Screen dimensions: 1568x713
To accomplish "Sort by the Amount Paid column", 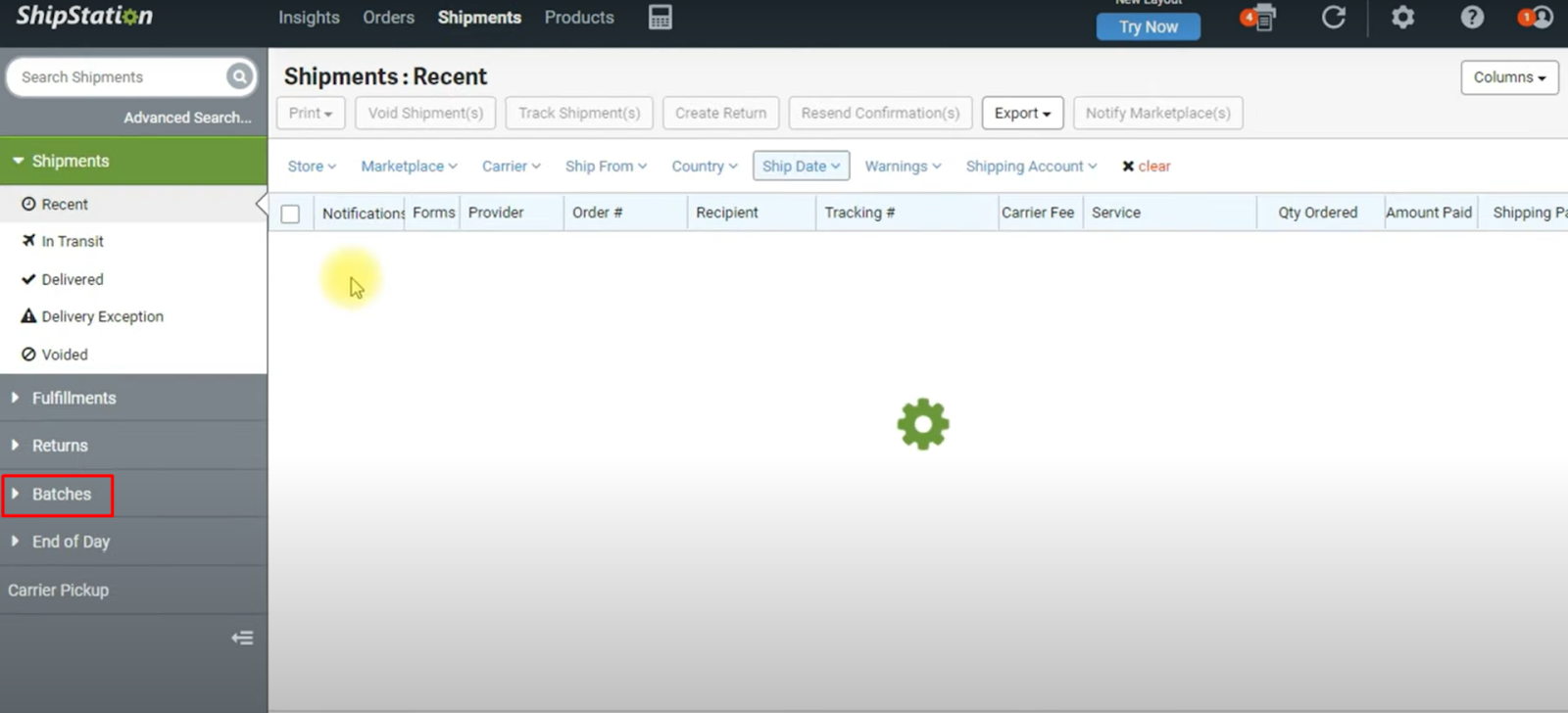I will coord(1431,213).
